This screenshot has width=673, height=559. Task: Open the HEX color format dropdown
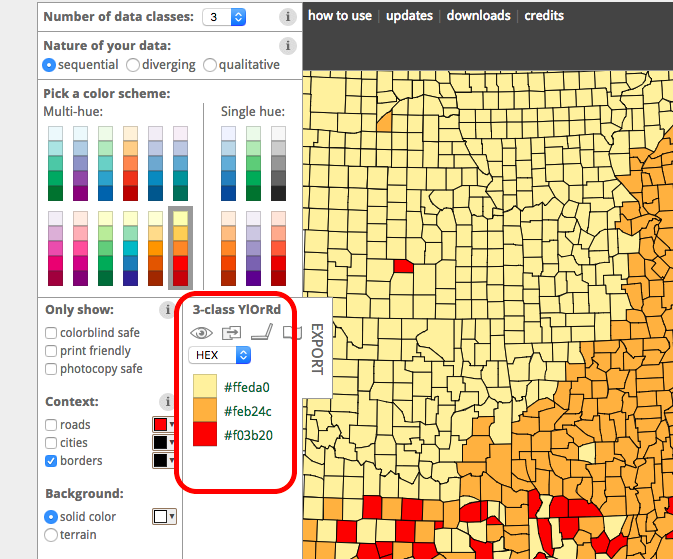[x=220, y=355]
